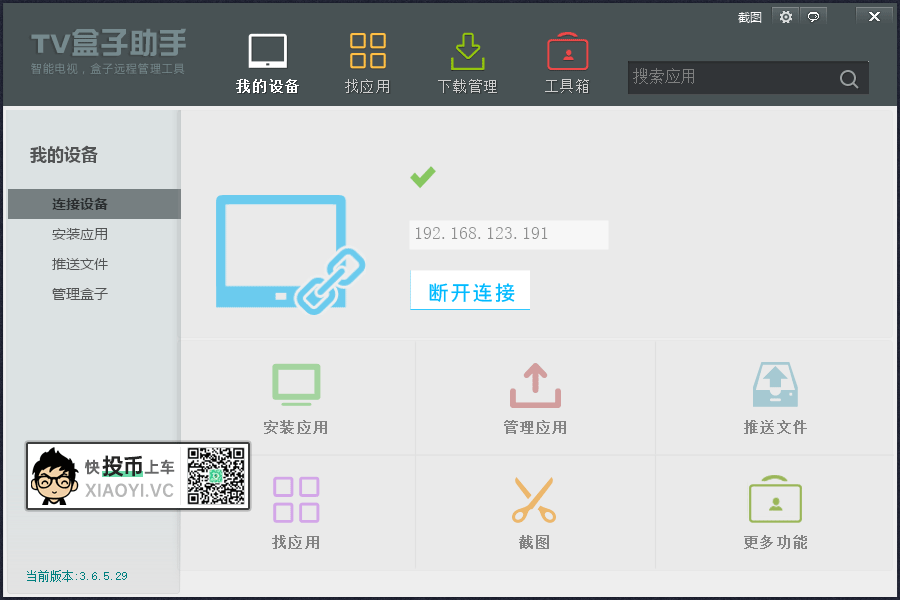The image size is (900, 600).
Task: Open settings gear icon
Action: tap(786, 17)
